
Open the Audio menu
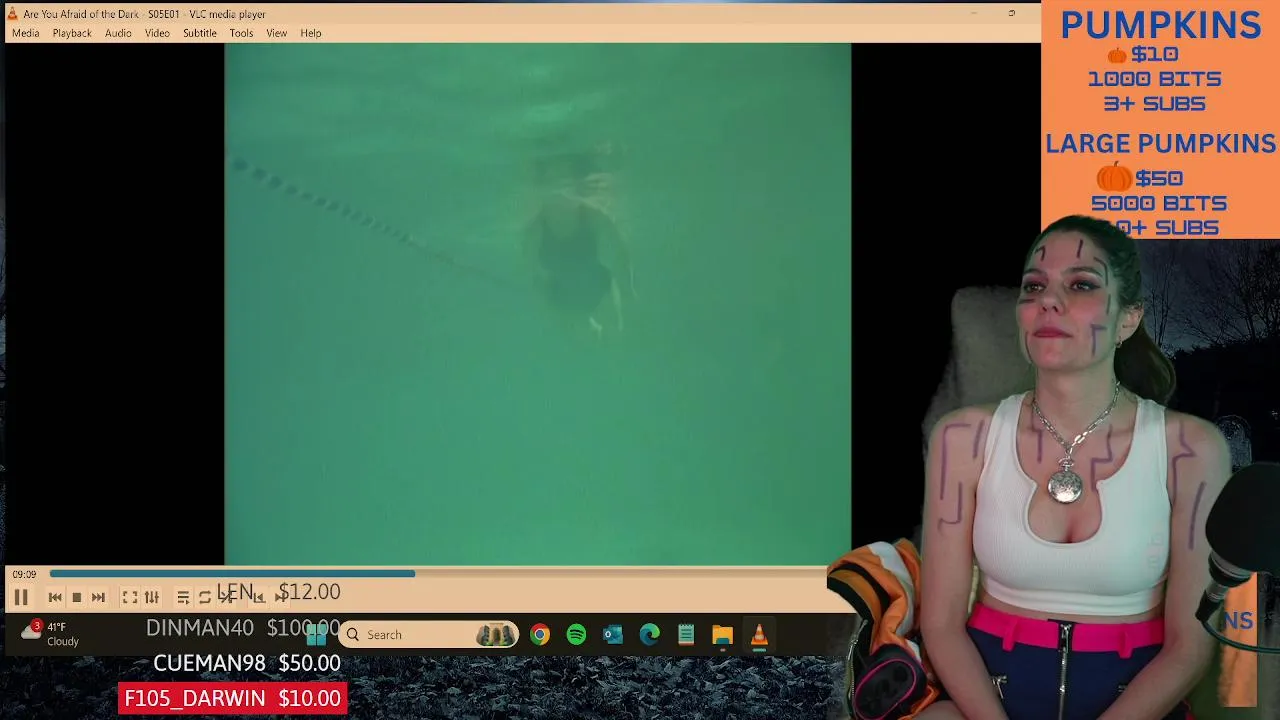pos(118,33)
